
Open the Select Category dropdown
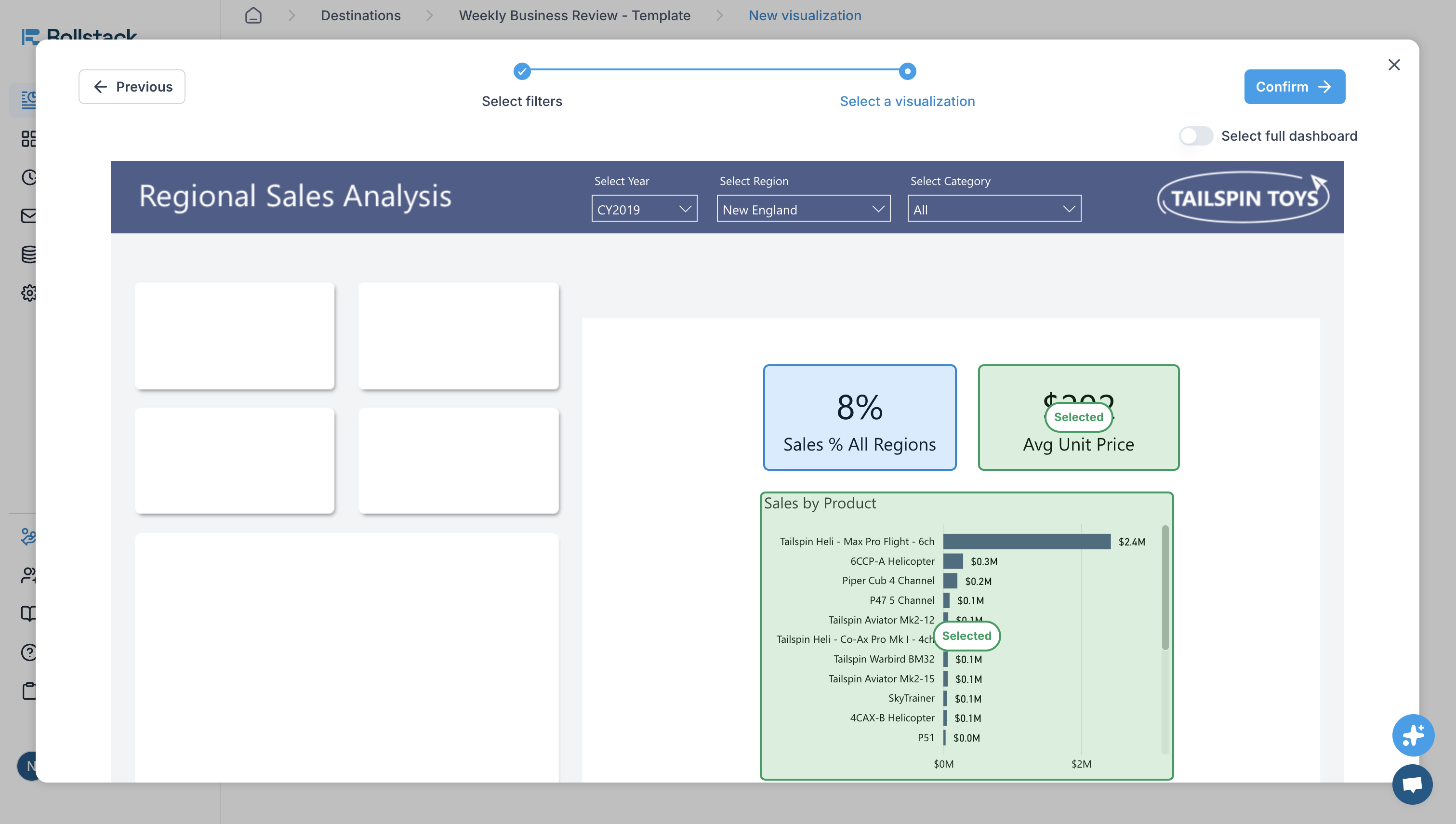point(994,209)
